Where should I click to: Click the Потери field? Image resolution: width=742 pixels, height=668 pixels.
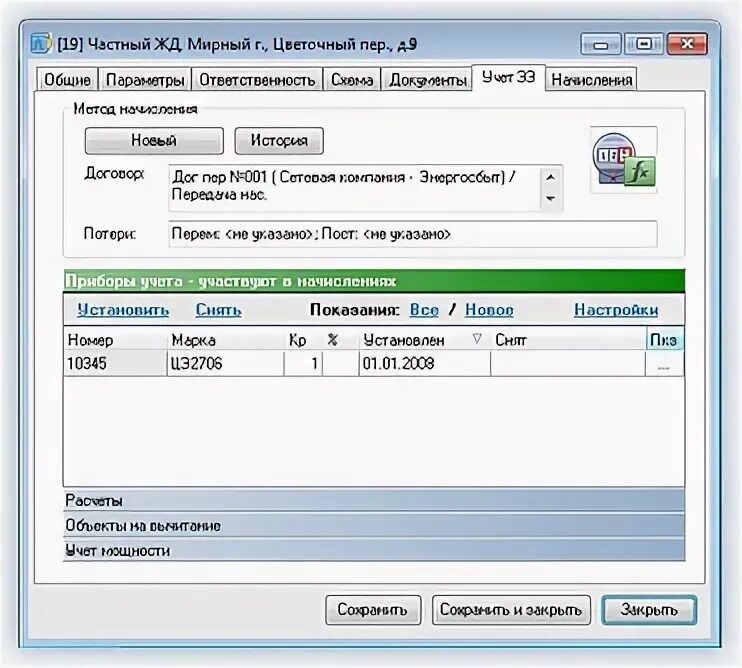click(413, 234)
